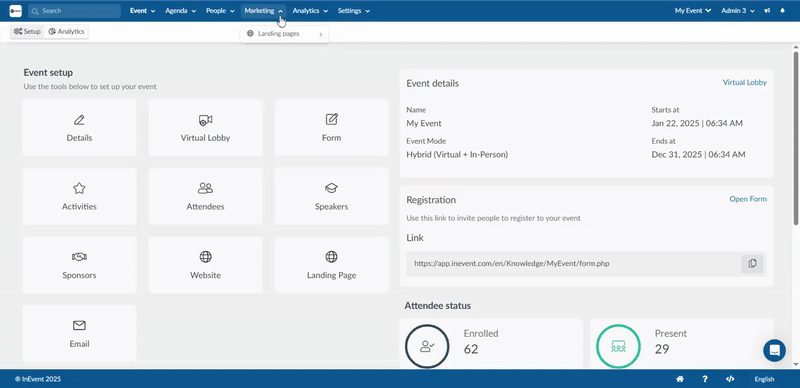The image size is (800, 388).
Task: Click into the Search field
Action: click(74, 11)
